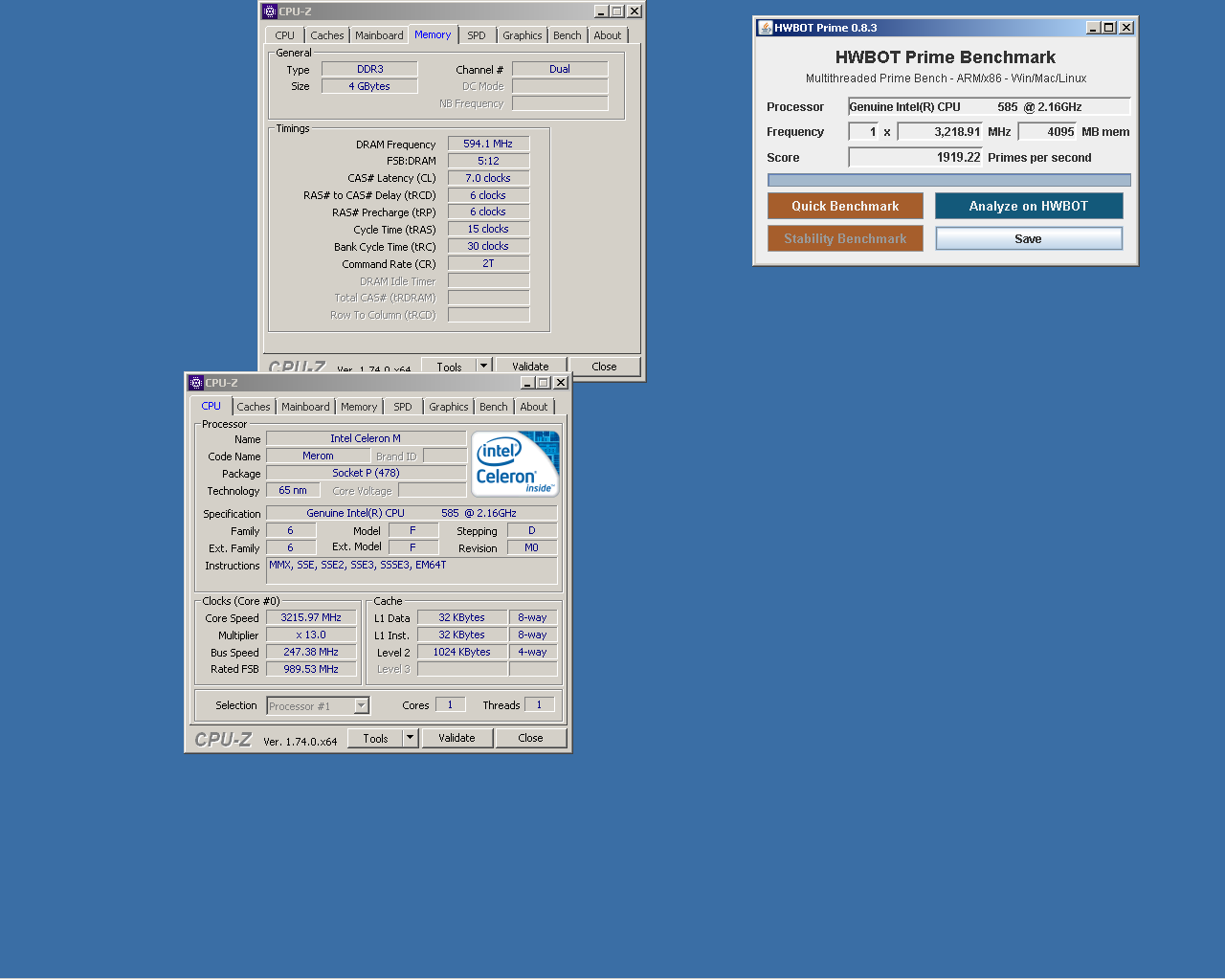Click Stability Benchmark button
1225x980 pixels.
point(845,238)
